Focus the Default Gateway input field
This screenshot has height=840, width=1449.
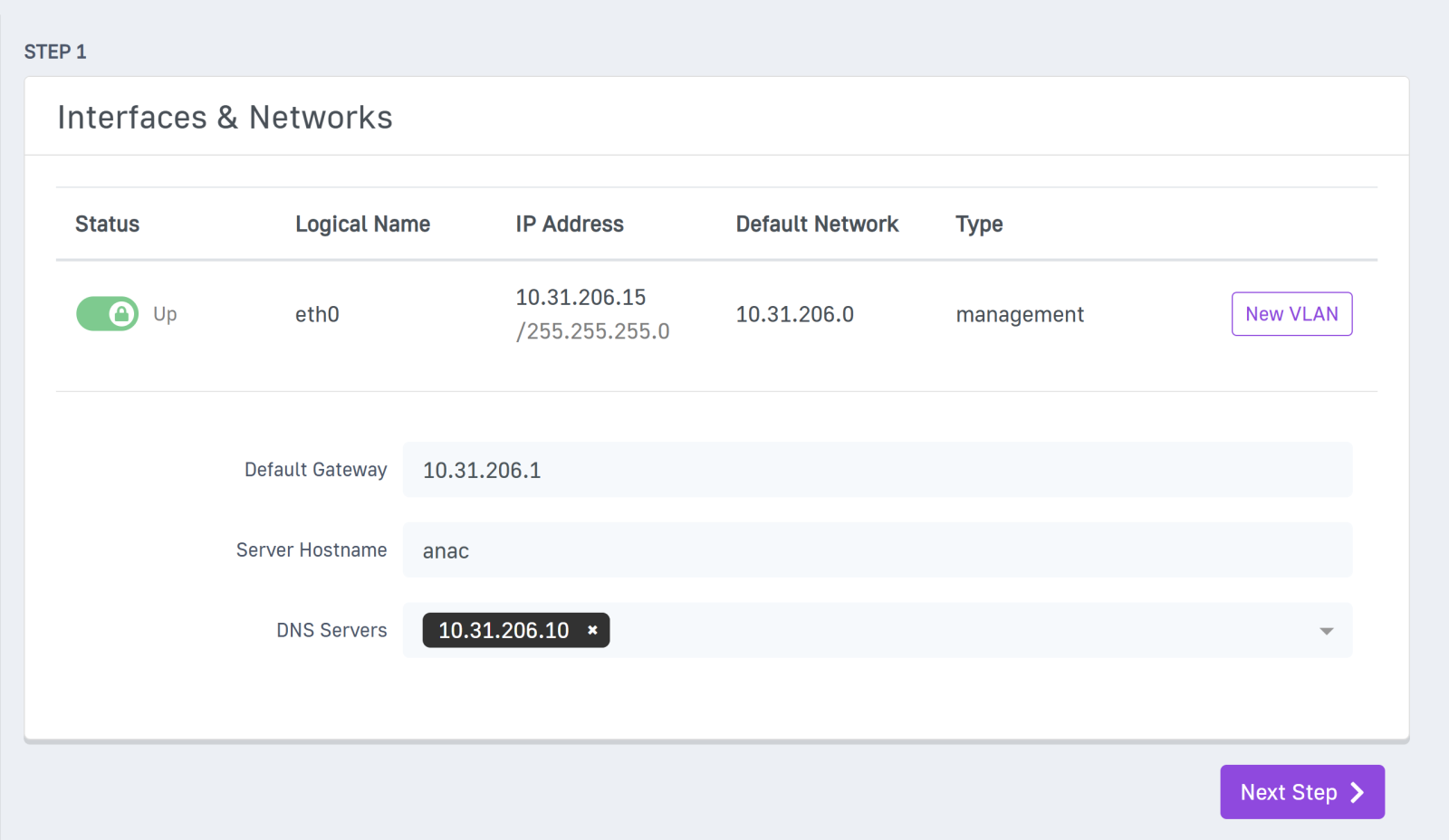click(x=877, y=470)
